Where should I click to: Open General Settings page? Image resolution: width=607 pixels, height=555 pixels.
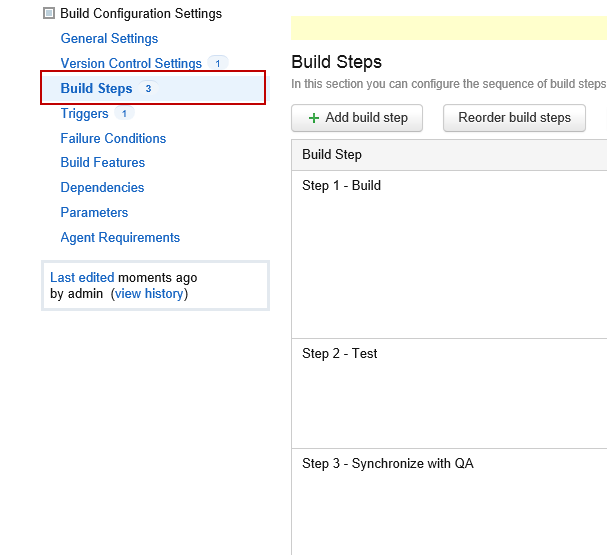(x=109, y=39)
